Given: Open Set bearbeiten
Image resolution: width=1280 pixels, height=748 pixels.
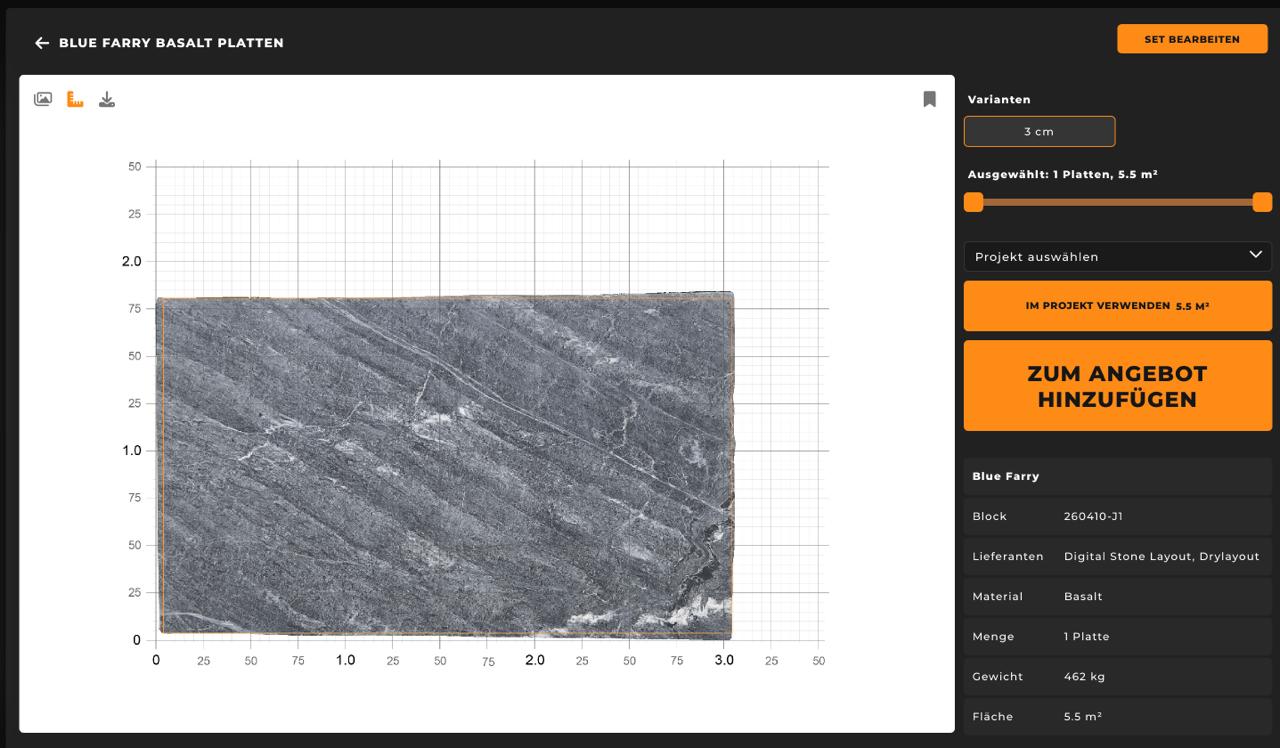Looking at the screenshot, I should pos(1191,39).
